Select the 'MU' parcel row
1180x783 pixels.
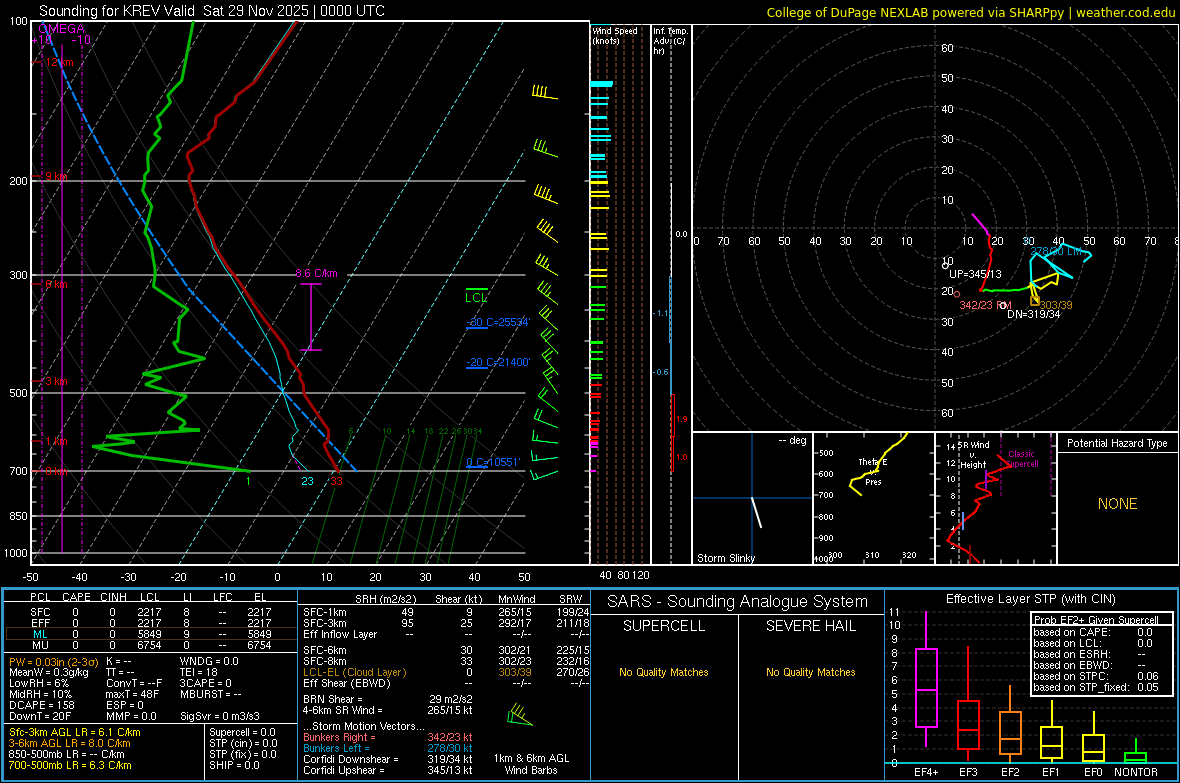pos(149,645)
